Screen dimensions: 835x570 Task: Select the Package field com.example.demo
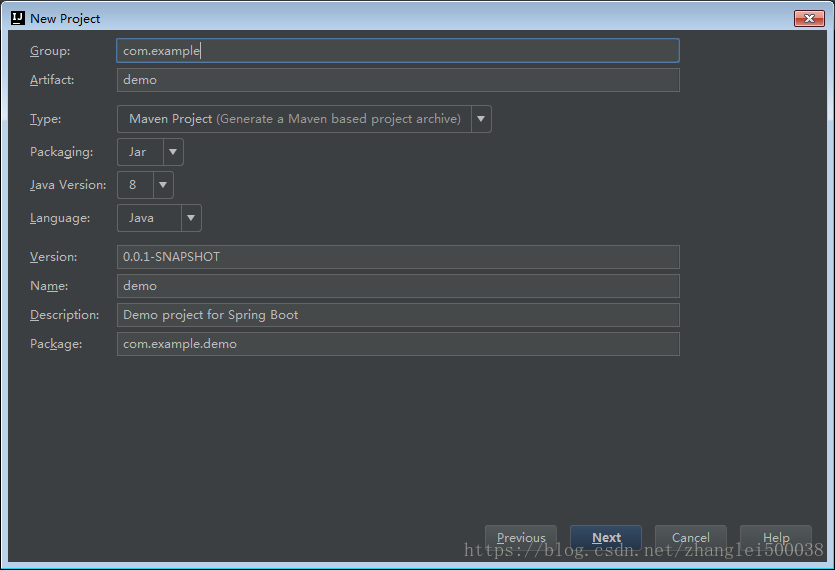[398, 344]
